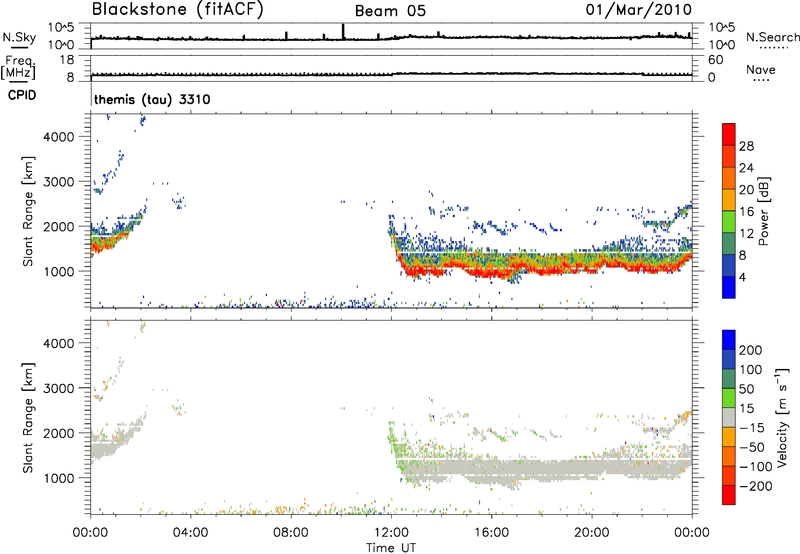Click the 'Freq. [MHz]' axis label
Screen dimensions: 800x554
pyautogui.click(x=18, y=67)
